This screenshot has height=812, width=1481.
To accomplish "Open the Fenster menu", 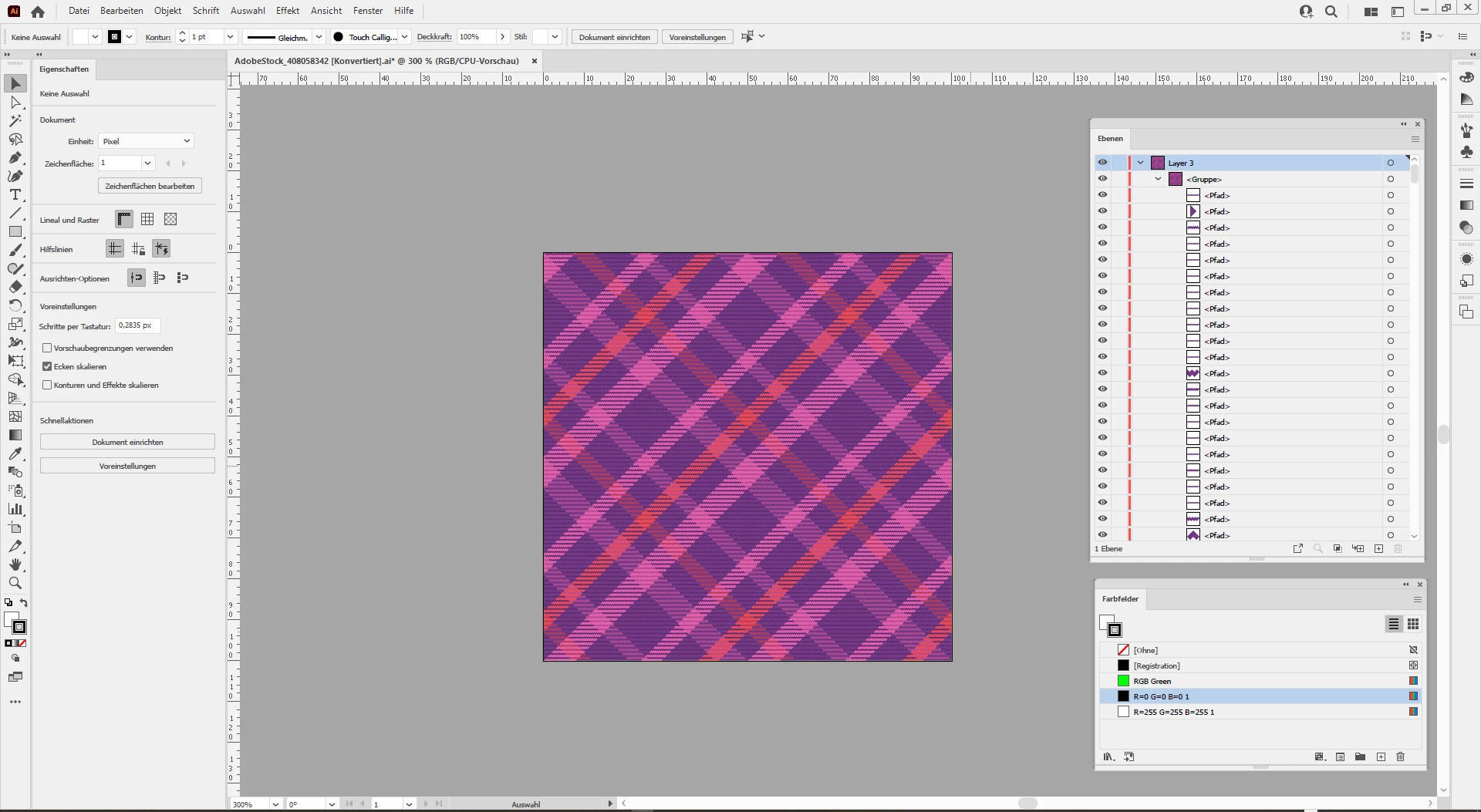I will click(x=367, y=11).
